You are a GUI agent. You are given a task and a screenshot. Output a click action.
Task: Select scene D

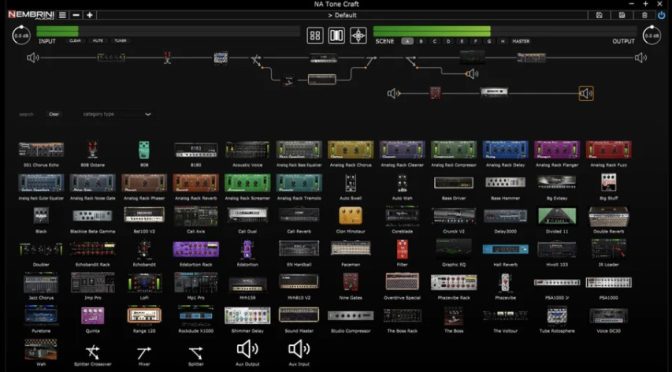(448, 41)
